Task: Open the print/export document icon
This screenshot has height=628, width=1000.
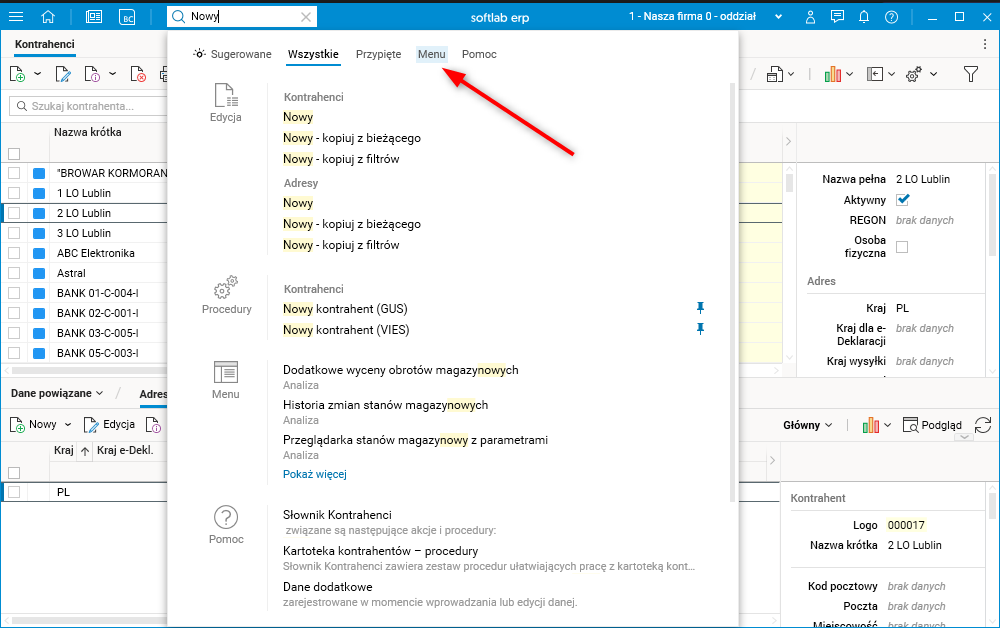Action: (x=775, y=75)
